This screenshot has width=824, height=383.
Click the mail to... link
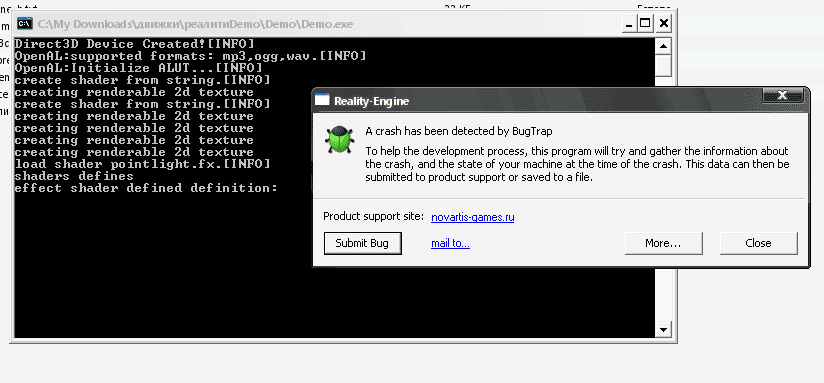pos(450,243)
